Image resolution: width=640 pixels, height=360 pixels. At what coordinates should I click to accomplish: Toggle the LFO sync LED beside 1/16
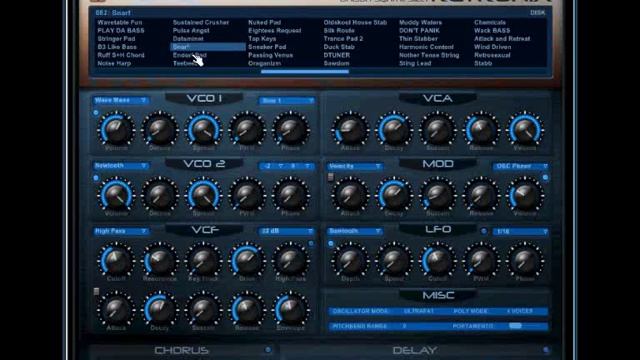(484, 231)
